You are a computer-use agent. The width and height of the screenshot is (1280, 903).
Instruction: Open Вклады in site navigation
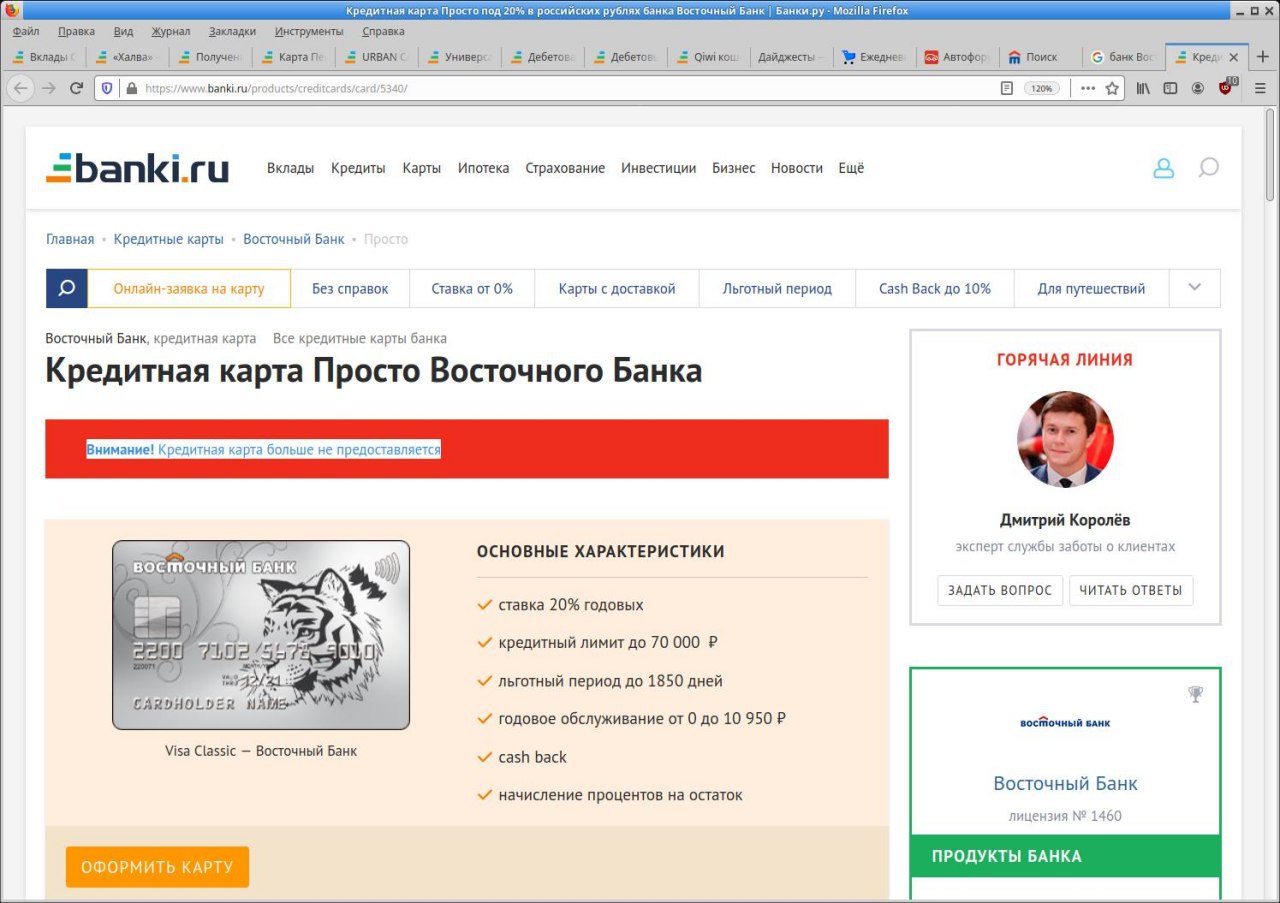pyautogui.click(x=290, y=168)
